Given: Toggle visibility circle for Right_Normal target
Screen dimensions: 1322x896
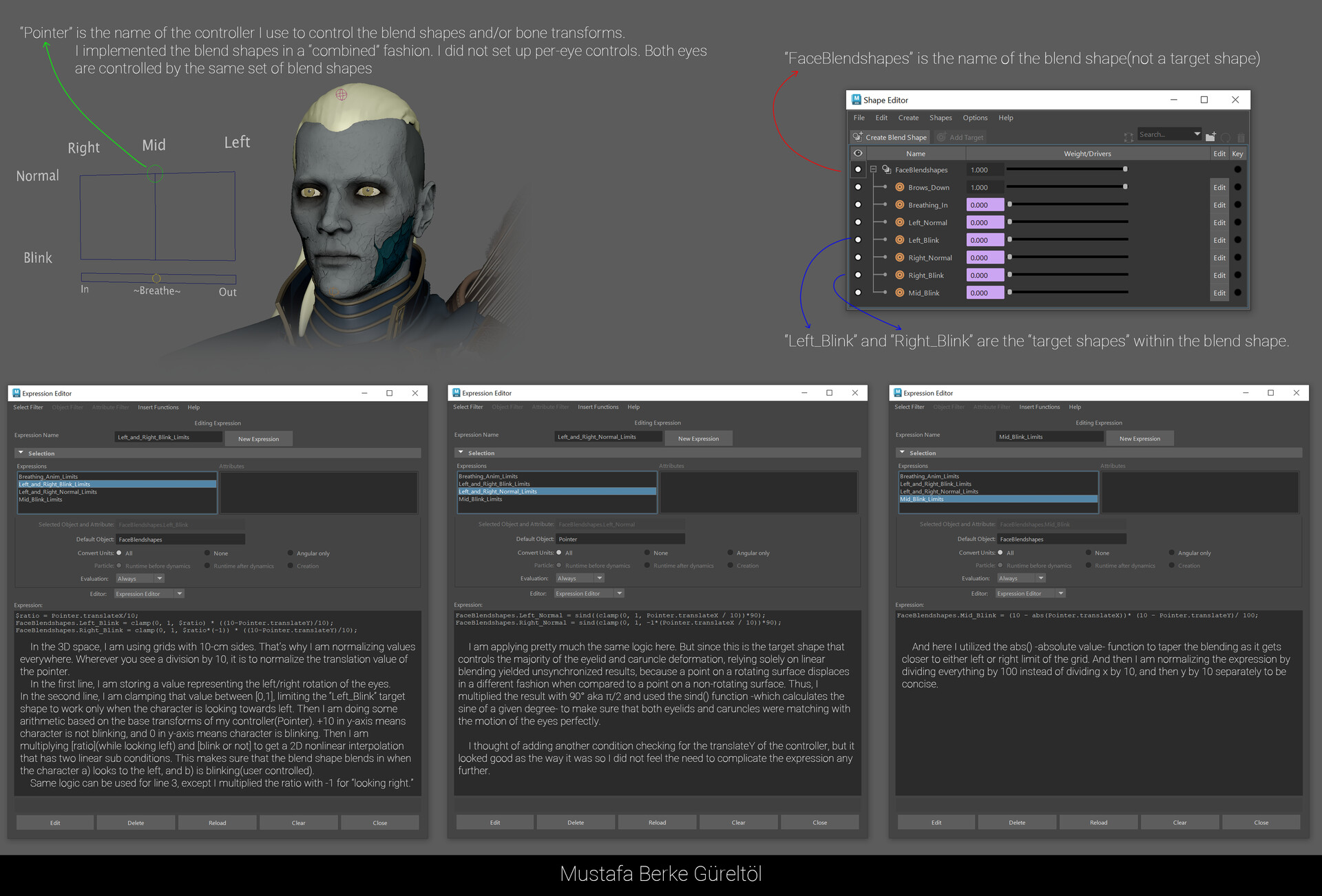Looking at the screenshot, I should click(858, 257).
